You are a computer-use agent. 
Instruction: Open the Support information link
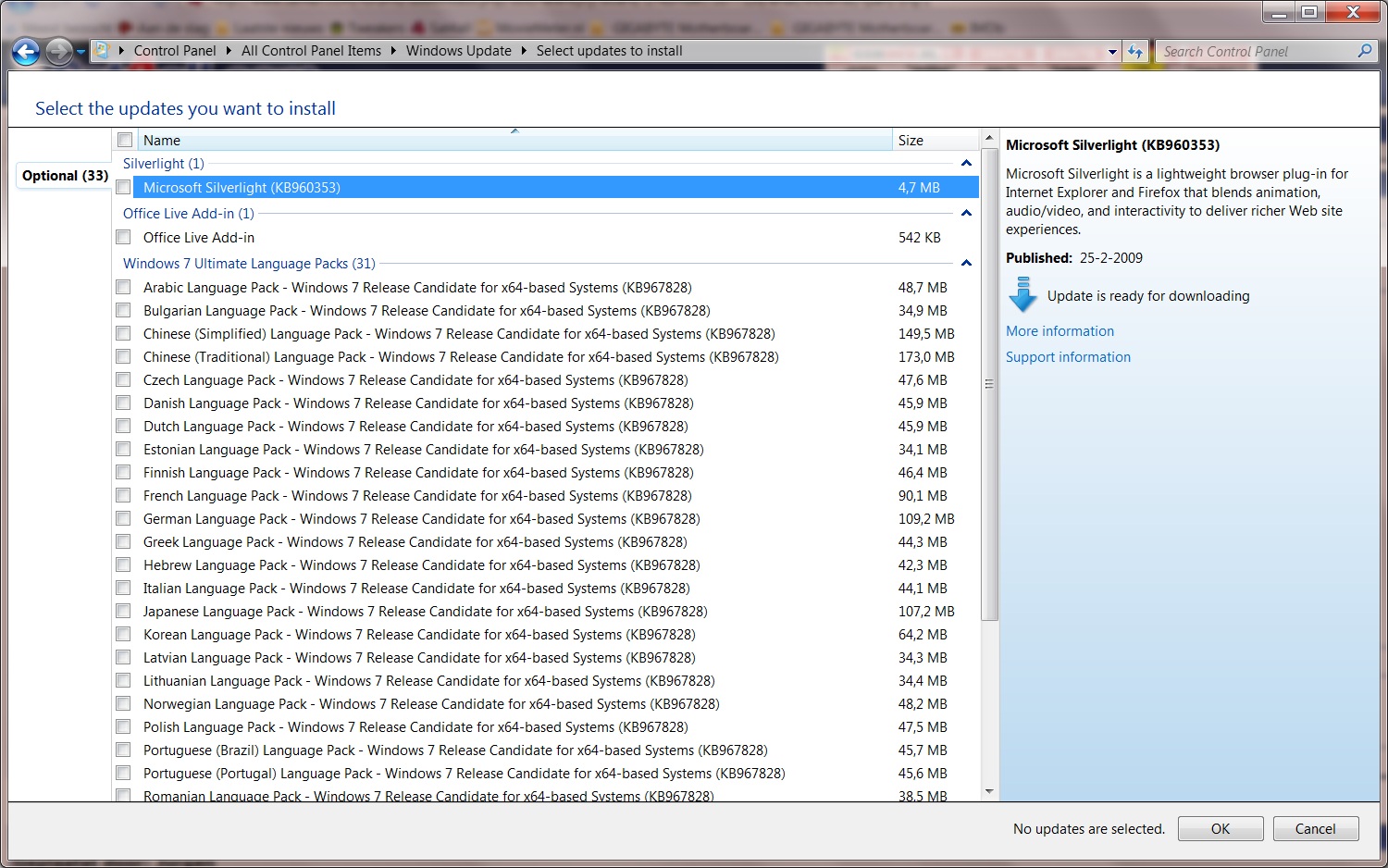pyautogui.click(x=1068, y=357)
